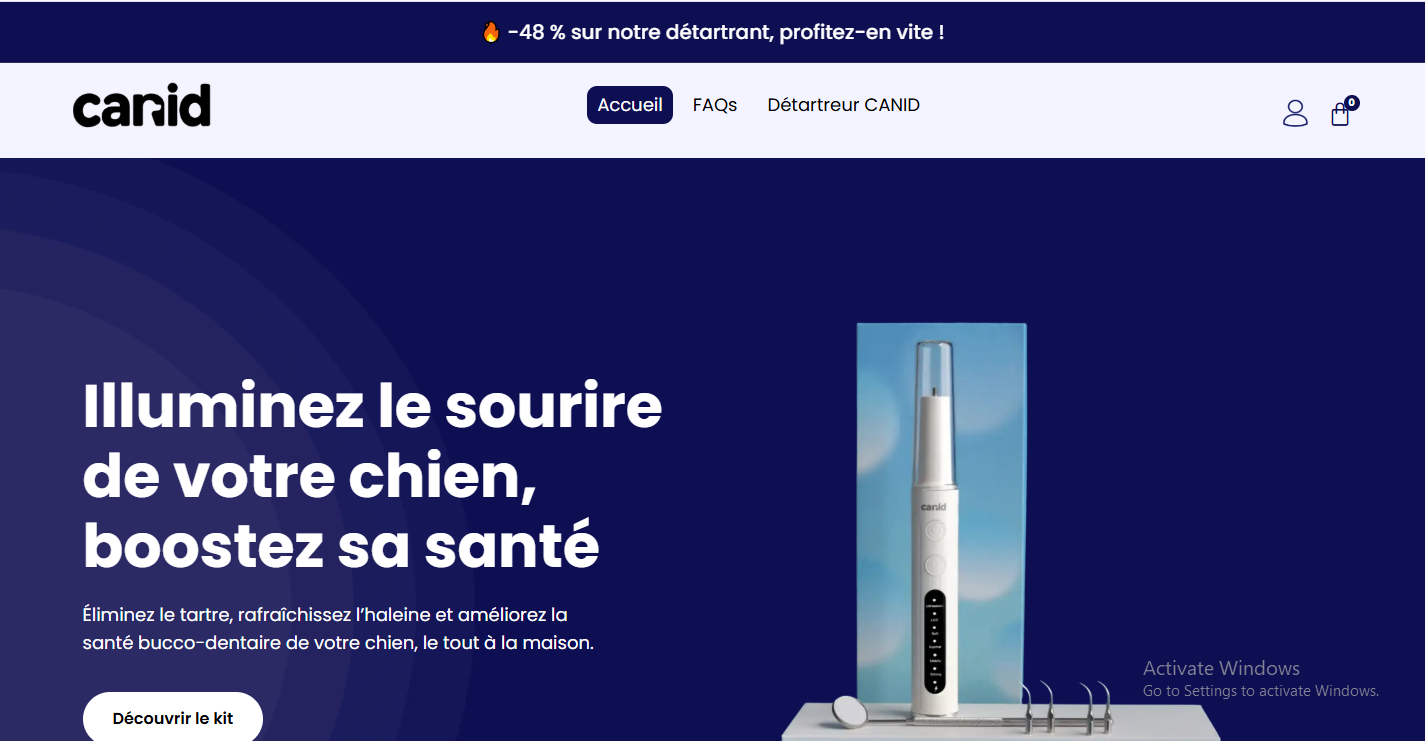Click the Éliminez le tartre description paragraph
Screen dimensions: 1426x741
point(338,628)
